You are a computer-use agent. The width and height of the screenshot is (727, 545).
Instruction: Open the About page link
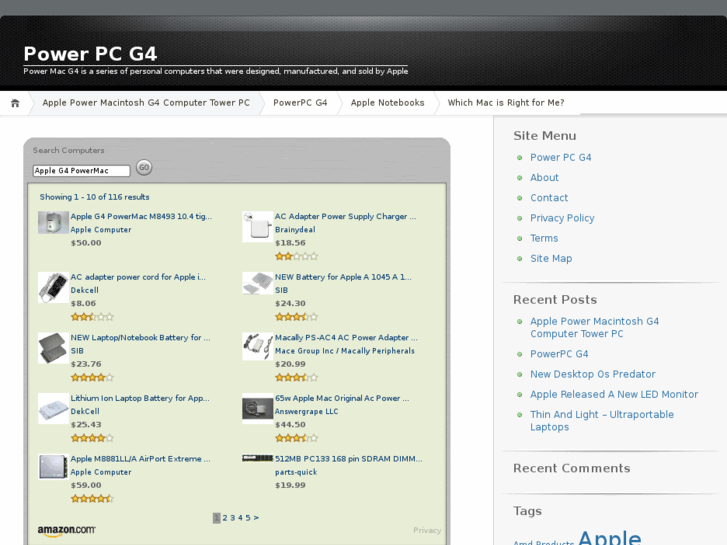click(x=544, y=178)
